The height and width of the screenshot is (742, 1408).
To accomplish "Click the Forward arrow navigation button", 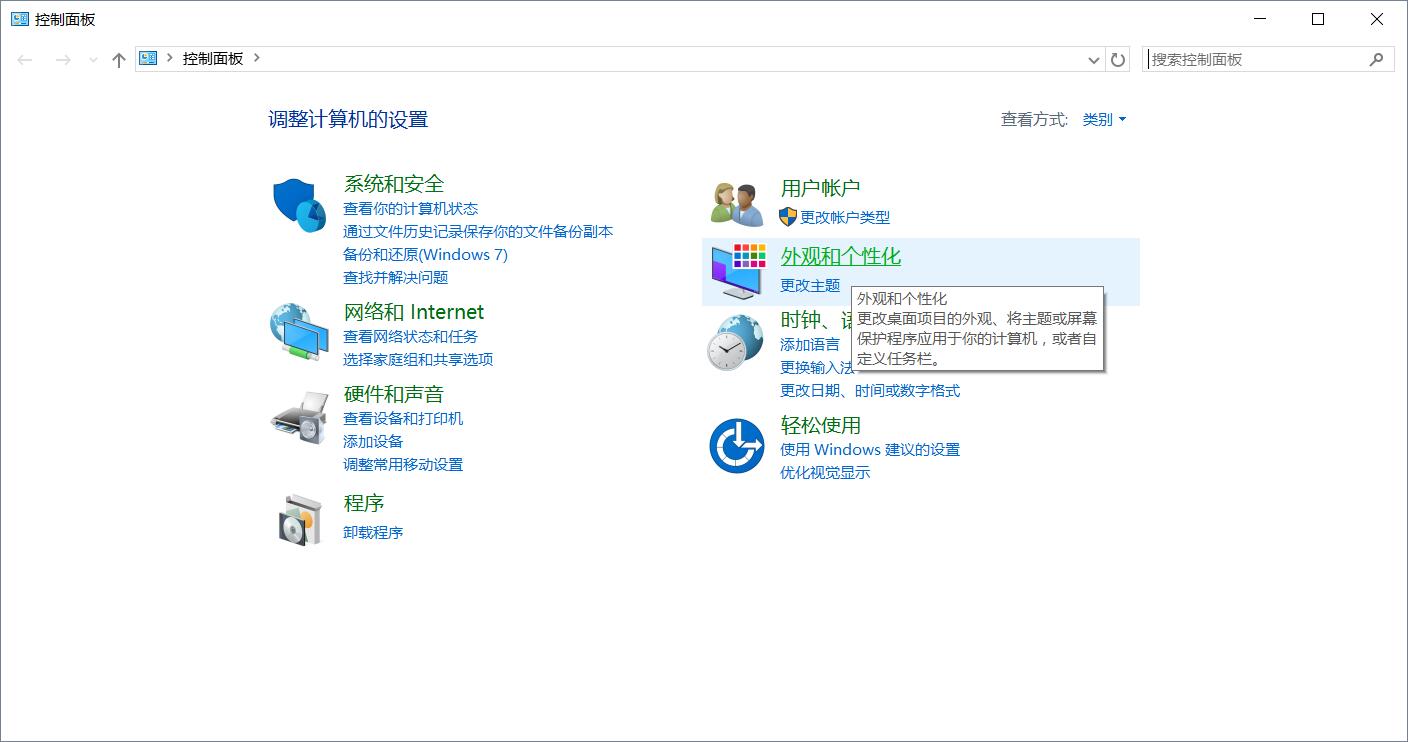I will 63,60.
